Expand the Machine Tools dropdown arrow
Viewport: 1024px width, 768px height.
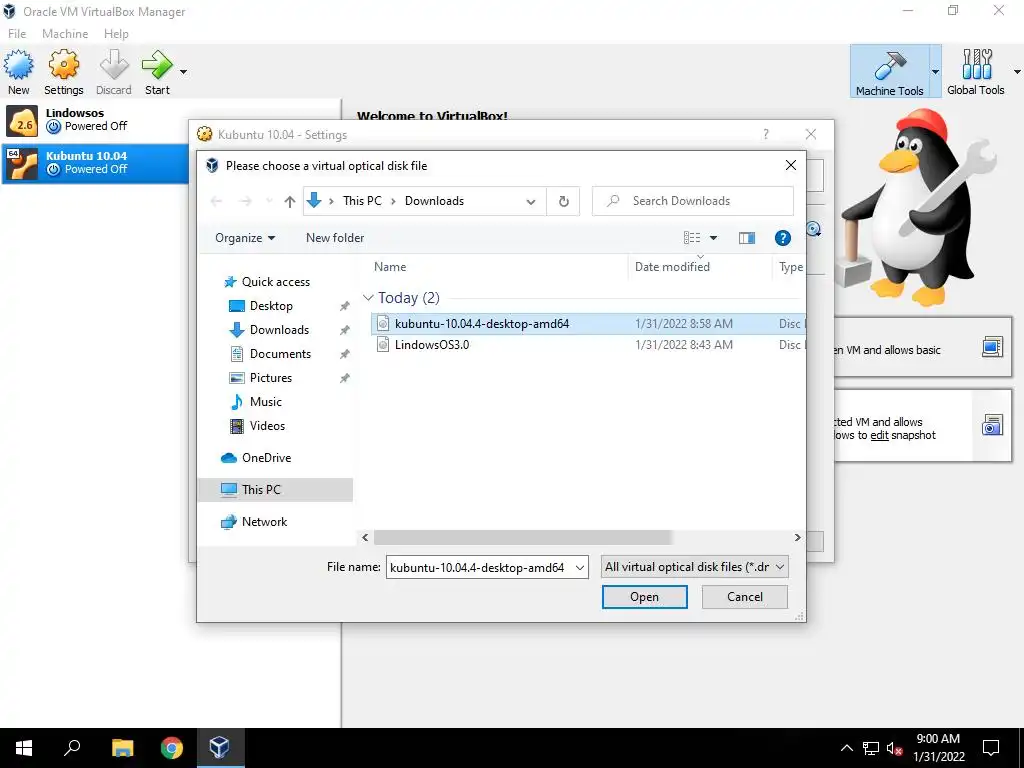tap(935, 72)
